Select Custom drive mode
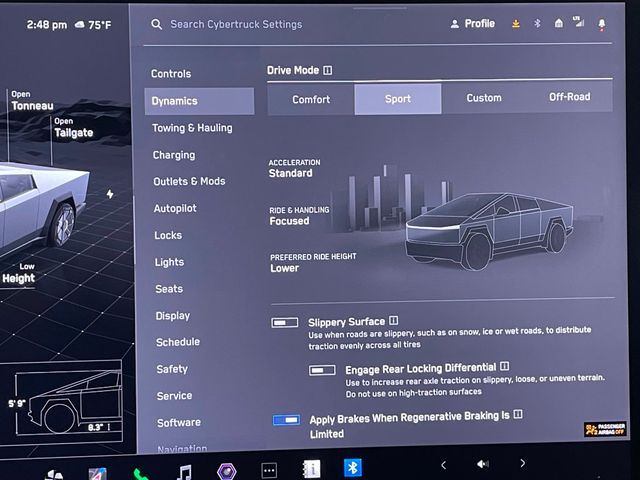Image resolution: width=640 pixels, height=480 pixels. (484, 98)
